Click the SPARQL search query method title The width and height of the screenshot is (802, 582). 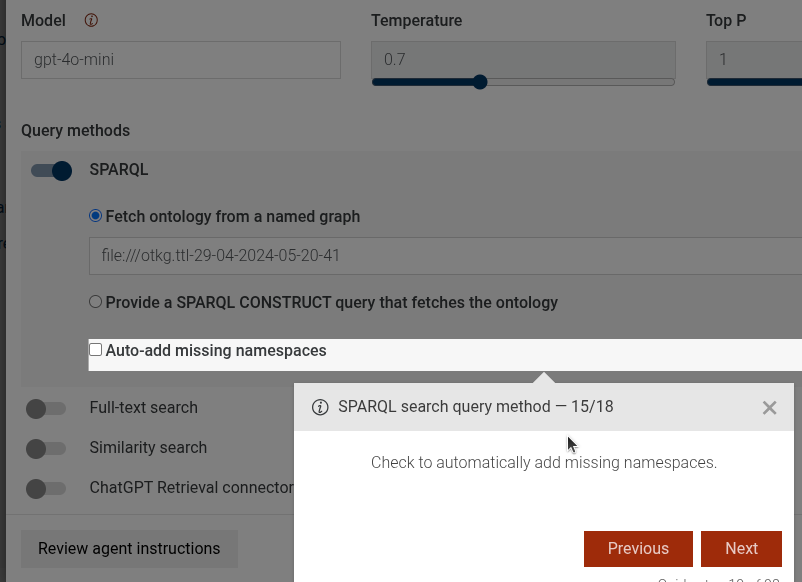475,407
